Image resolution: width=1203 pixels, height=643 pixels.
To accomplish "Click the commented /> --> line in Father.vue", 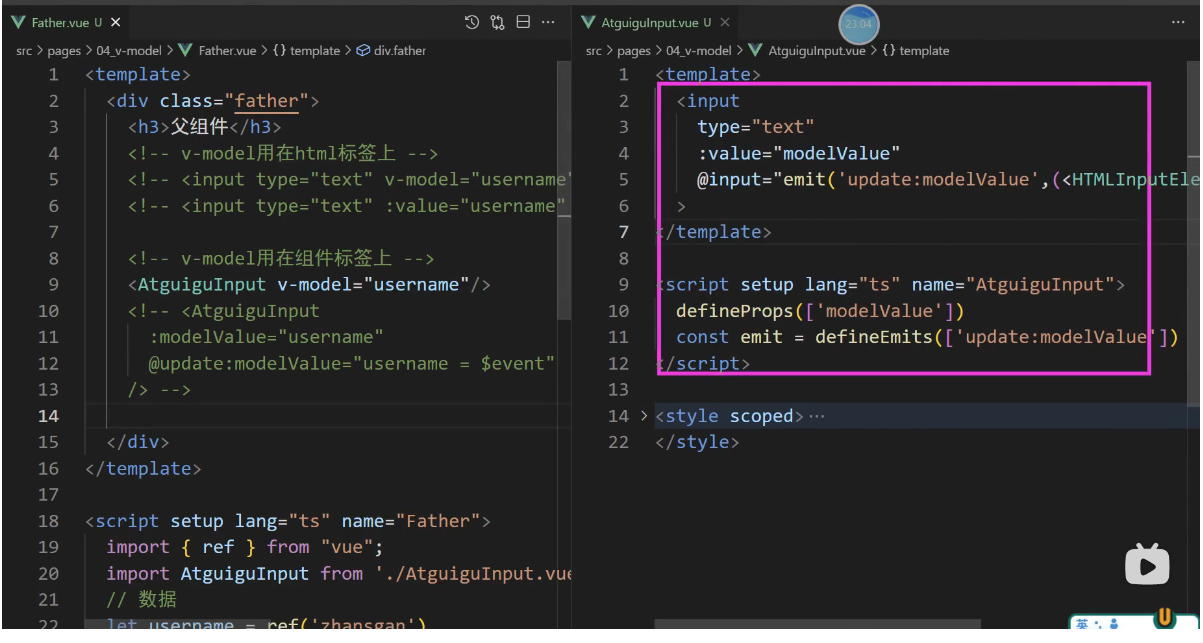I will [159, 390].
